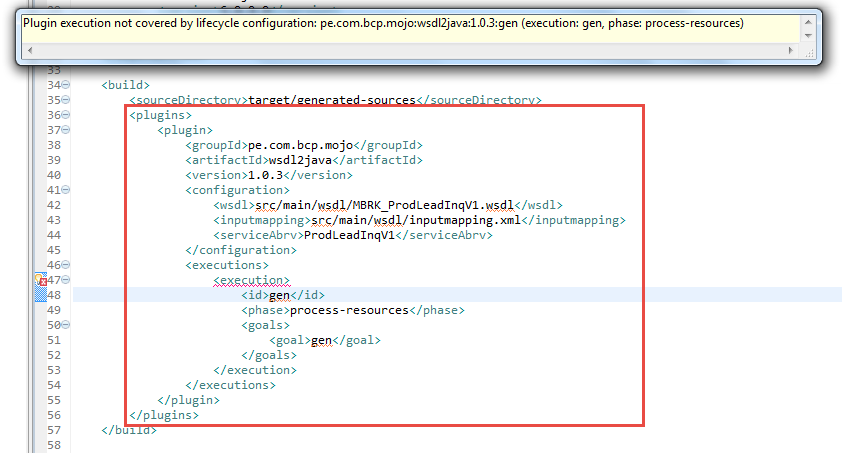
Task: Click artifactId value wsdl2java
Action: [x=300, y=160]
